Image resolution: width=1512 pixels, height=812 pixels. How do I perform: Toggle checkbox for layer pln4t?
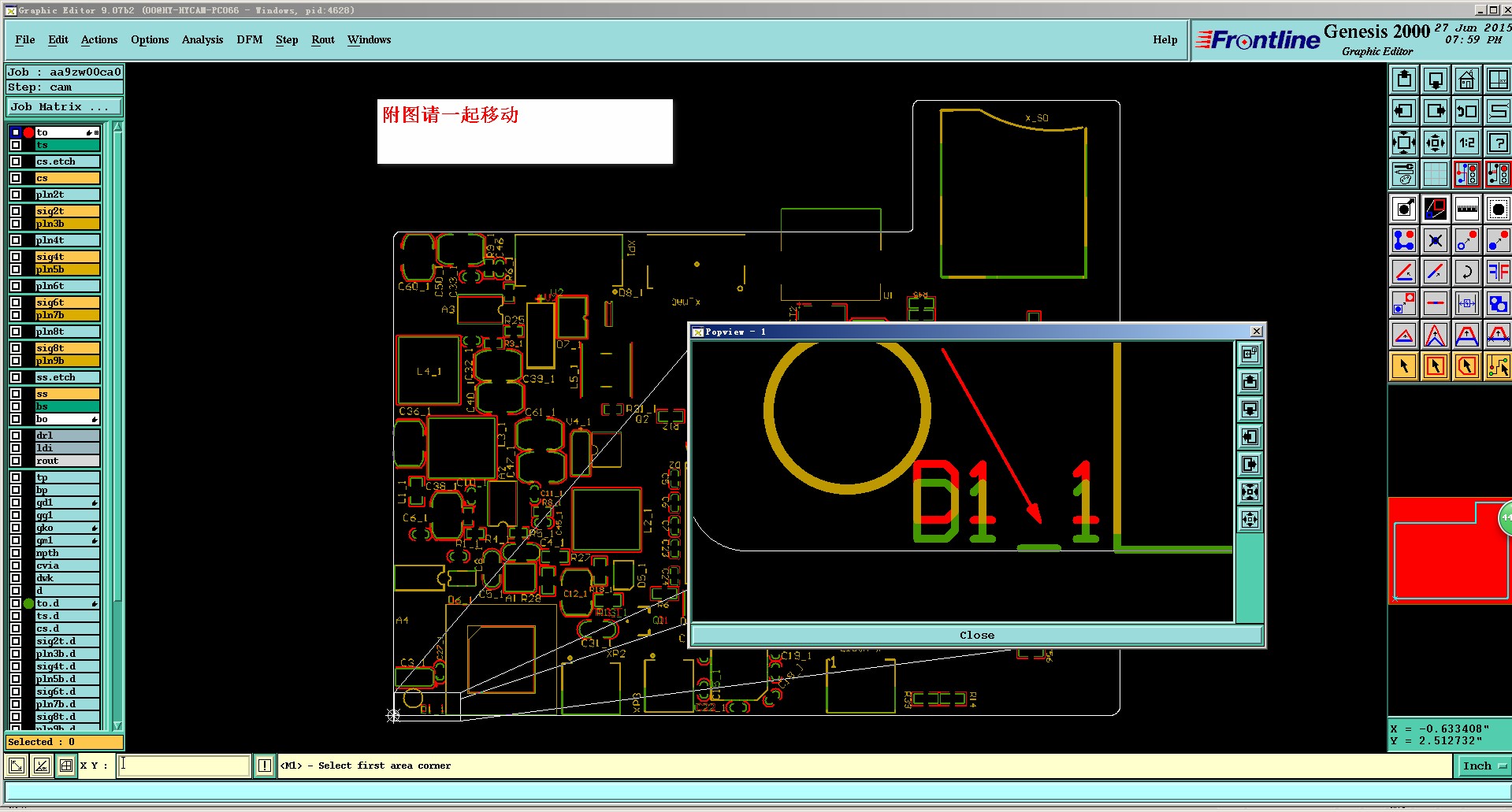point(16,240)
